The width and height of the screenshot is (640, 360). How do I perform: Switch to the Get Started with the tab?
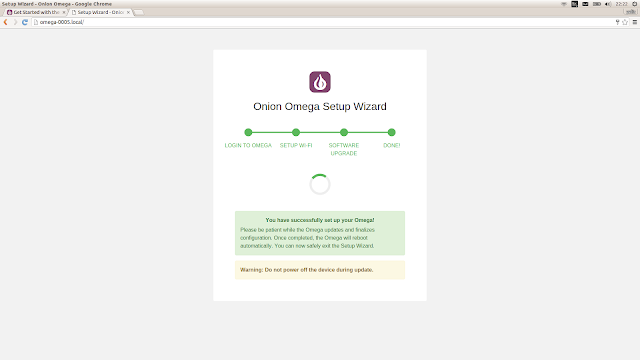(x=36, y=12)
